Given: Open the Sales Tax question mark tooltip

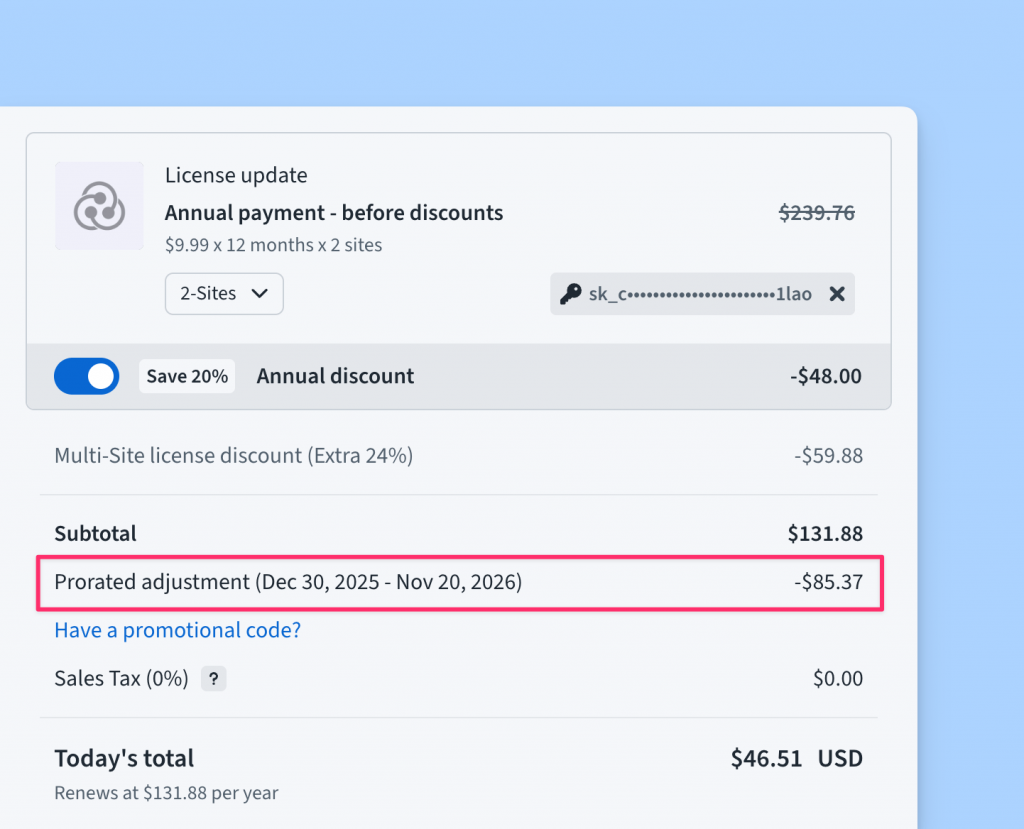Looking at the screenshot, I should pos(213,679).
